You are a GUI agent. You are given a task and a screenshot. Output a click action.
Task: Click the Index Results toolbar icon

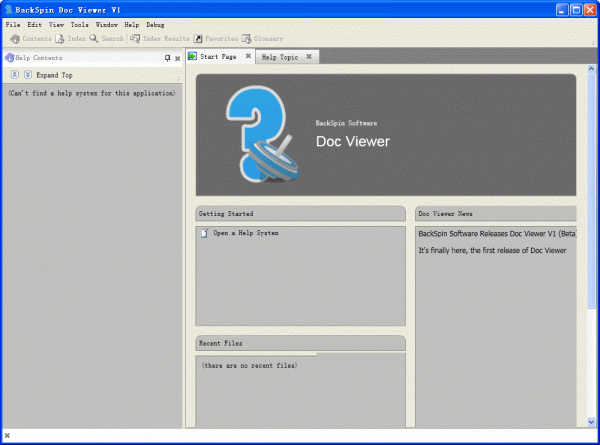(x=135, y=39)
